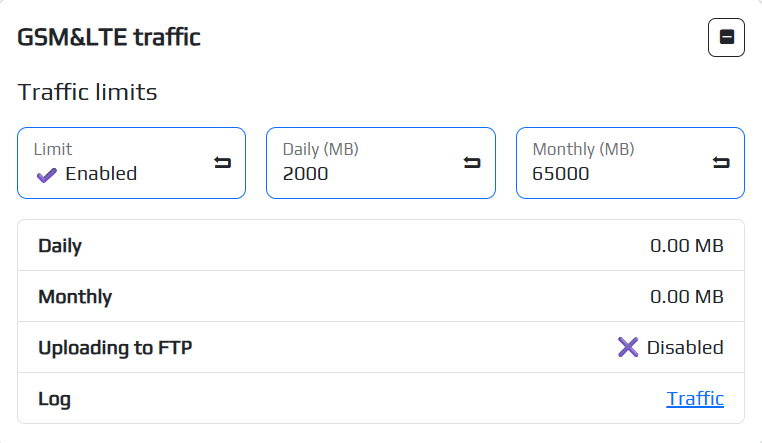Click the Monthly 0.00 MB value

click(686, 296)
